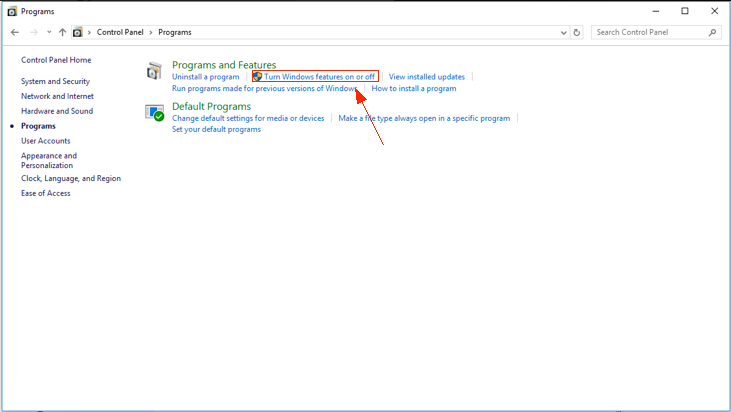This screenshot has height=412, width=731.
Task: Click Set your default programs
Action: (216, 129)
